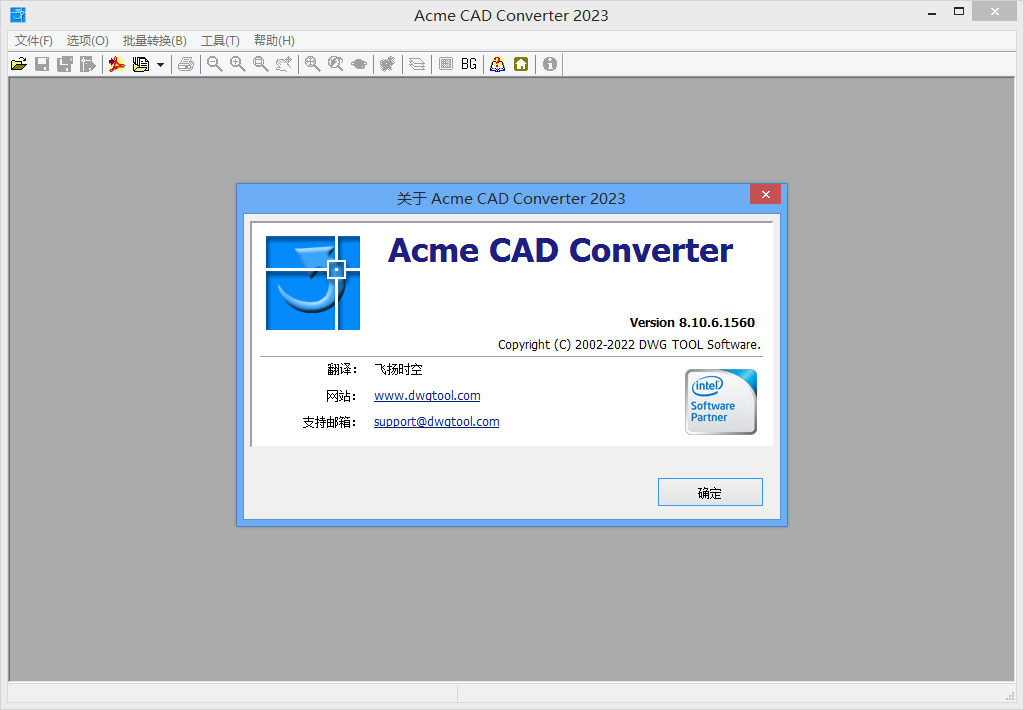
Task: Click the Acme CAD Converter logo image
Action: pos(313,283)
